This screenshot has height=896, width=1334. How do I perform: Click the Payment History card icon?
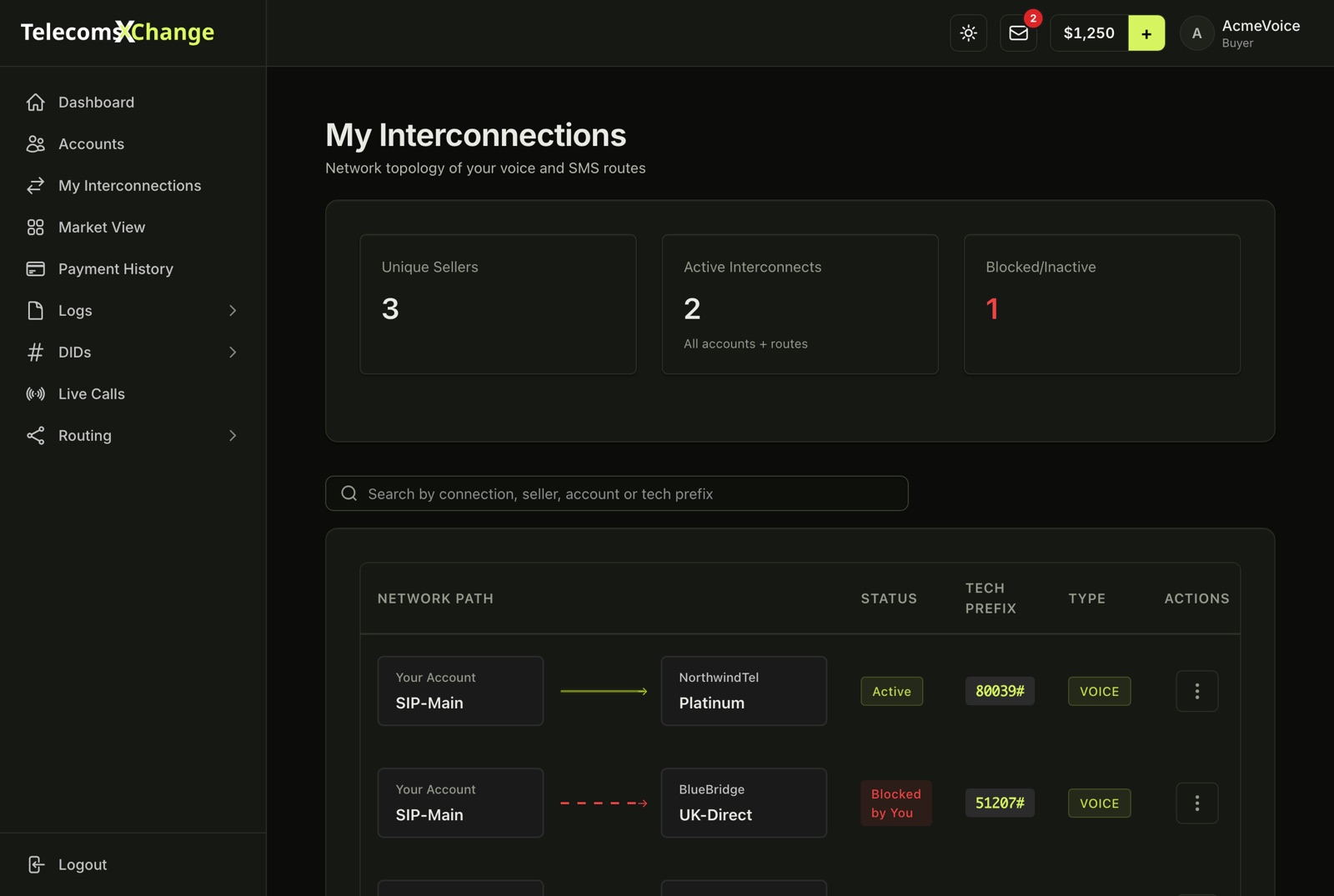(x=35, y=268)
